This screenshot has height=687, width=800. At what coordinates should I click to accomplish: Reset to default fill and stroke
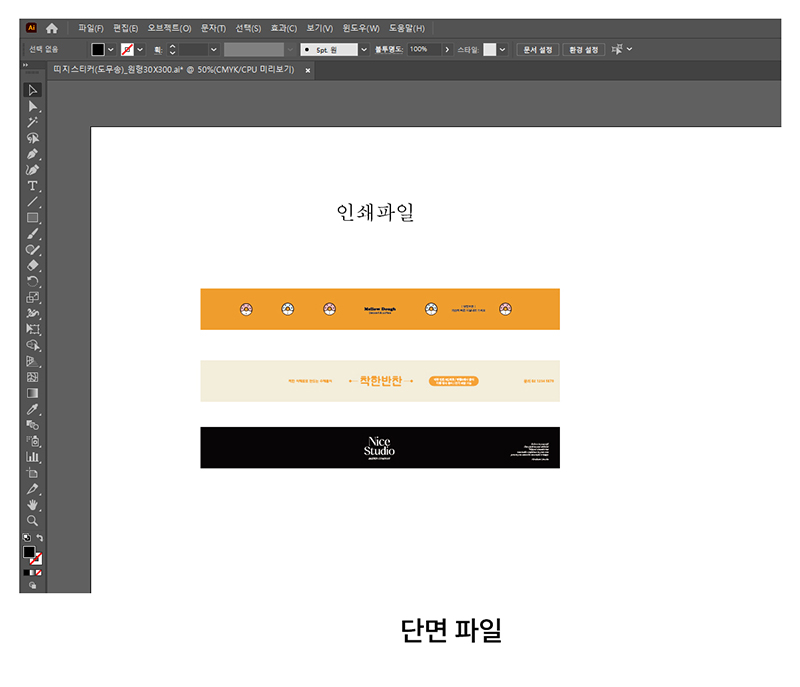click(26, 538)
